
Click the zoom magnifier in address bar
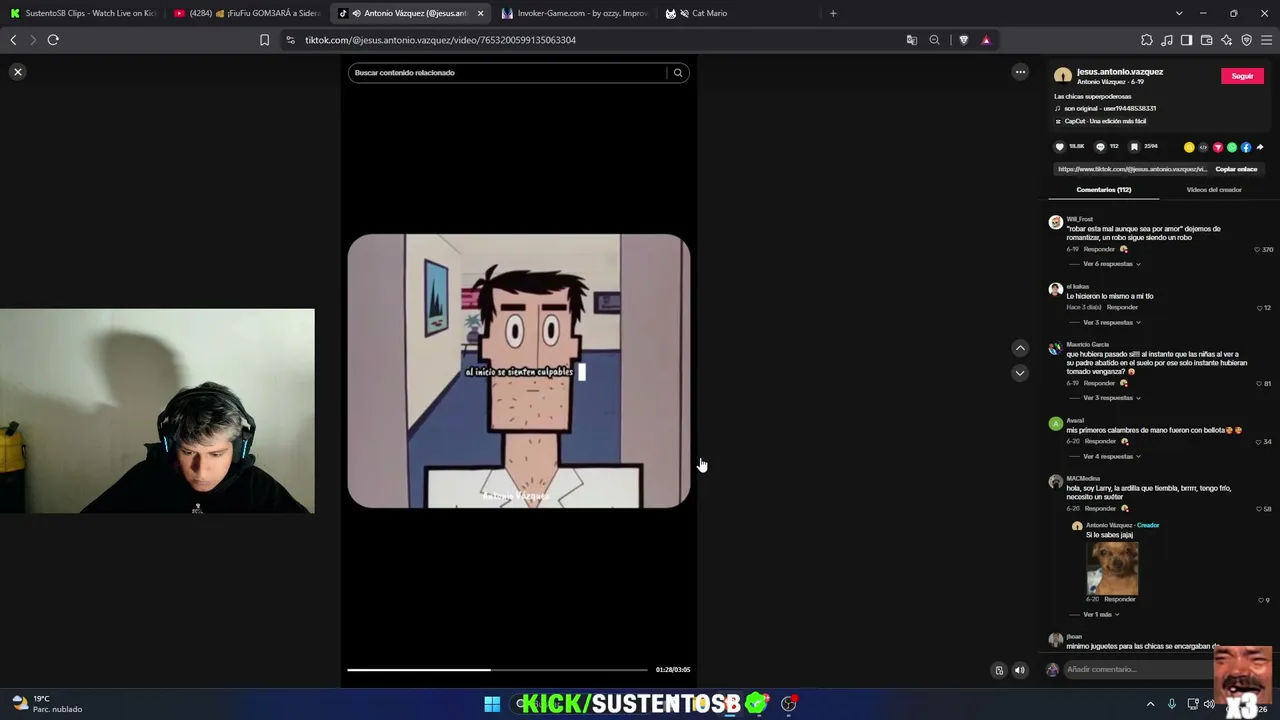point(934,40)
